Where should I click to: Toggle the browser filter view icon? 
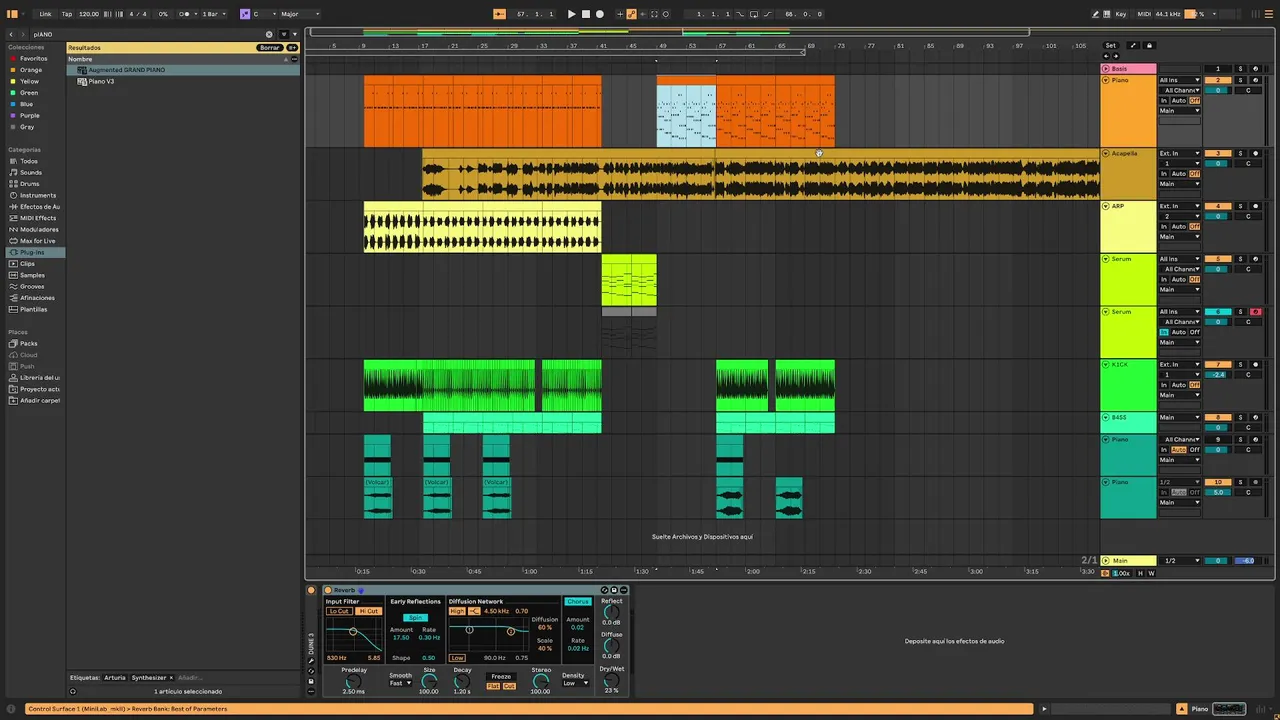(282, 34)
